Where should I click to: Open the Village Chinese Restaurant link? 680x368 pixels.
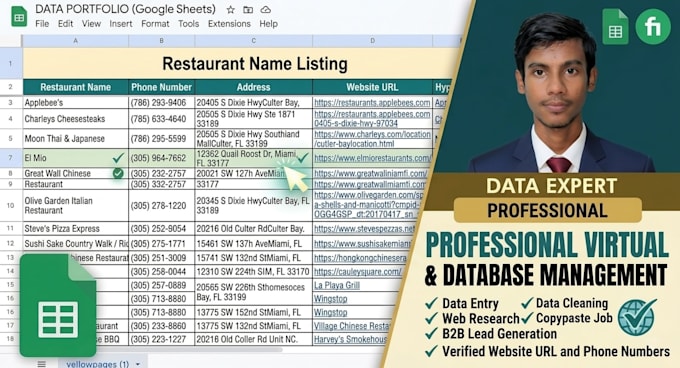coord(352,326)
